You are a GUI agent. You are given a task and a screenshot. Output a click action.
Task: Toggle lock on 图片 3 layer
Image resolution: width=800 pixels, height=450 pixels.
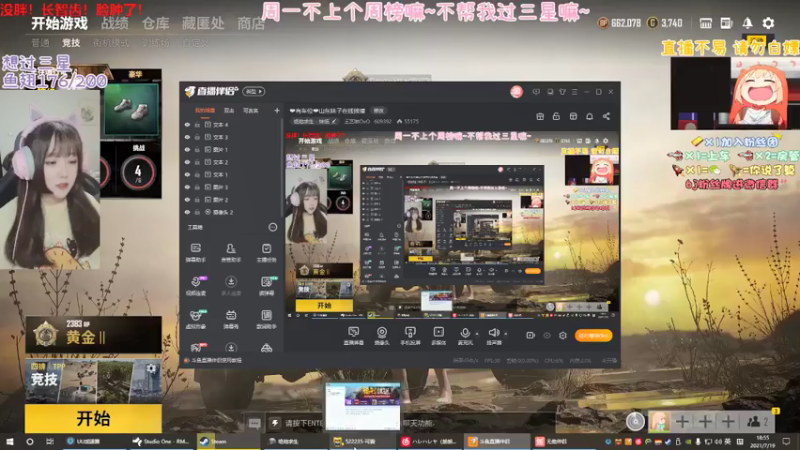click(x=197, y=187)
